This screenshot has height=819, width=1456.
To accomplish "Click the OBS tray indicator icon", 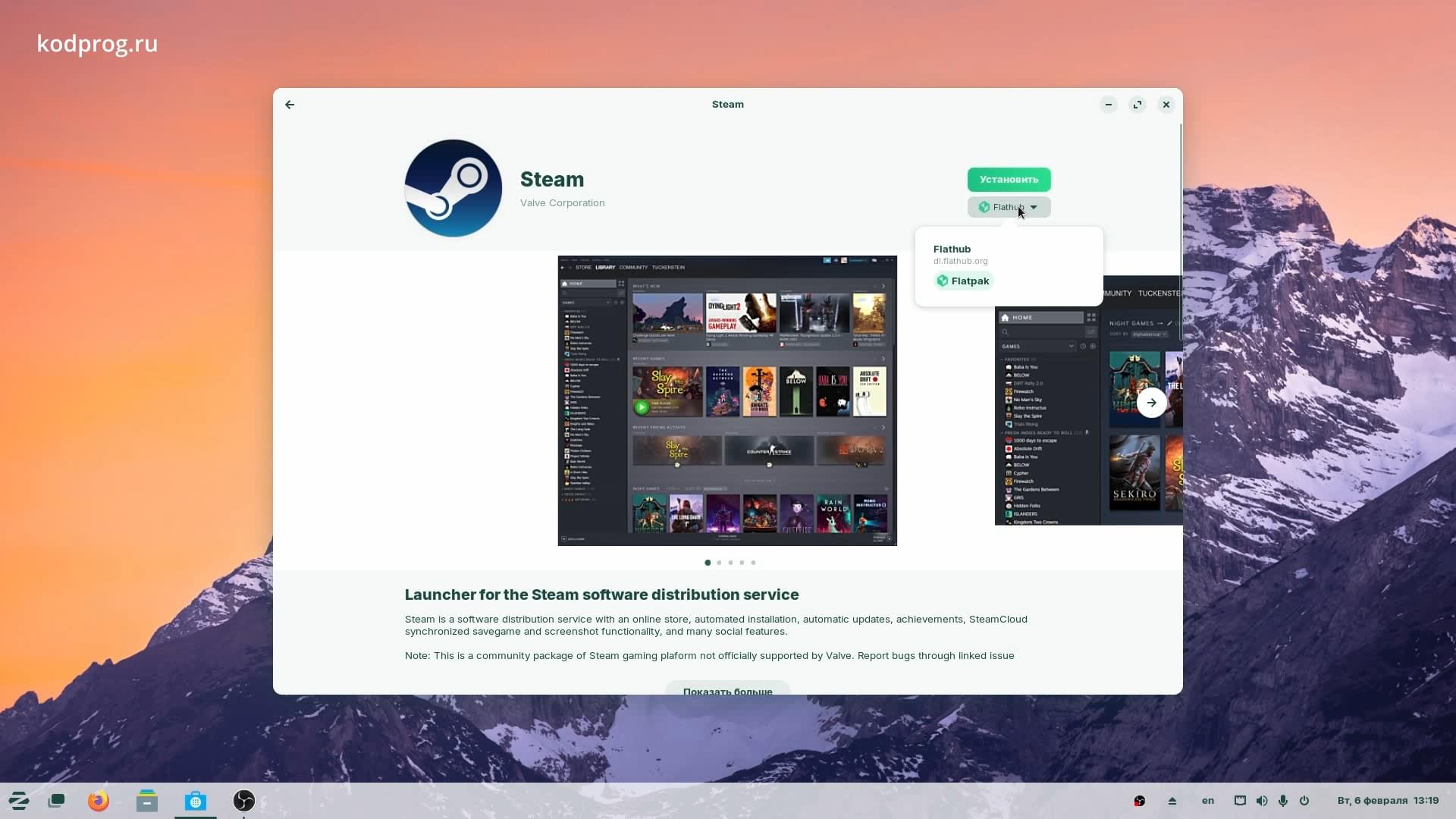I will pyautogui.click(x=1139, y=801).
